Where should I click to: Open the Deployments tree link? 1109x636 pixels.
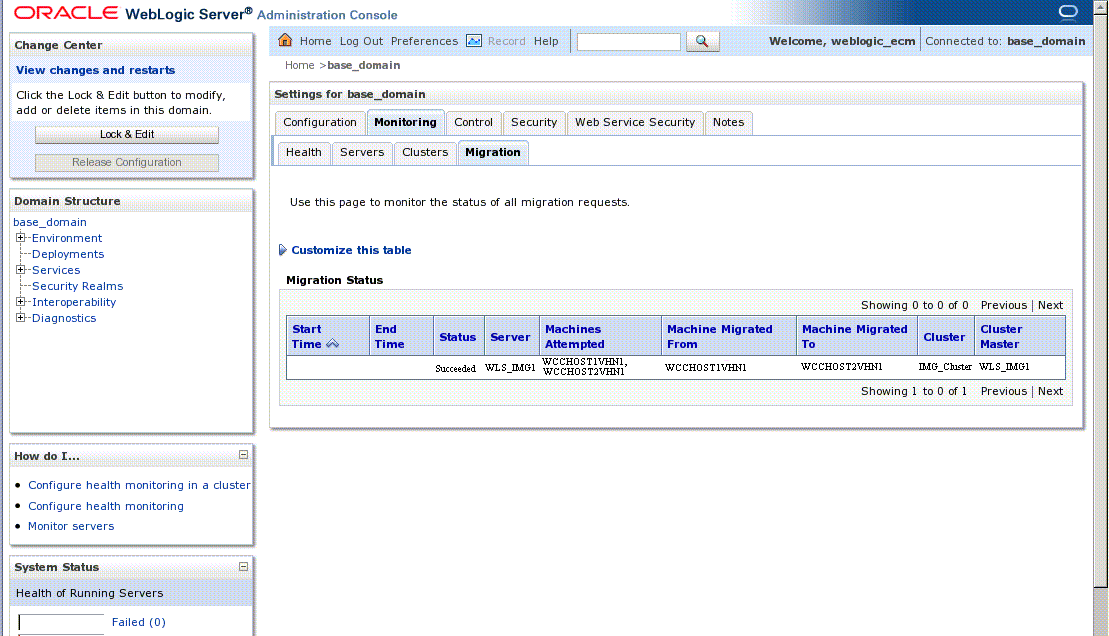(x=68, y=254)
